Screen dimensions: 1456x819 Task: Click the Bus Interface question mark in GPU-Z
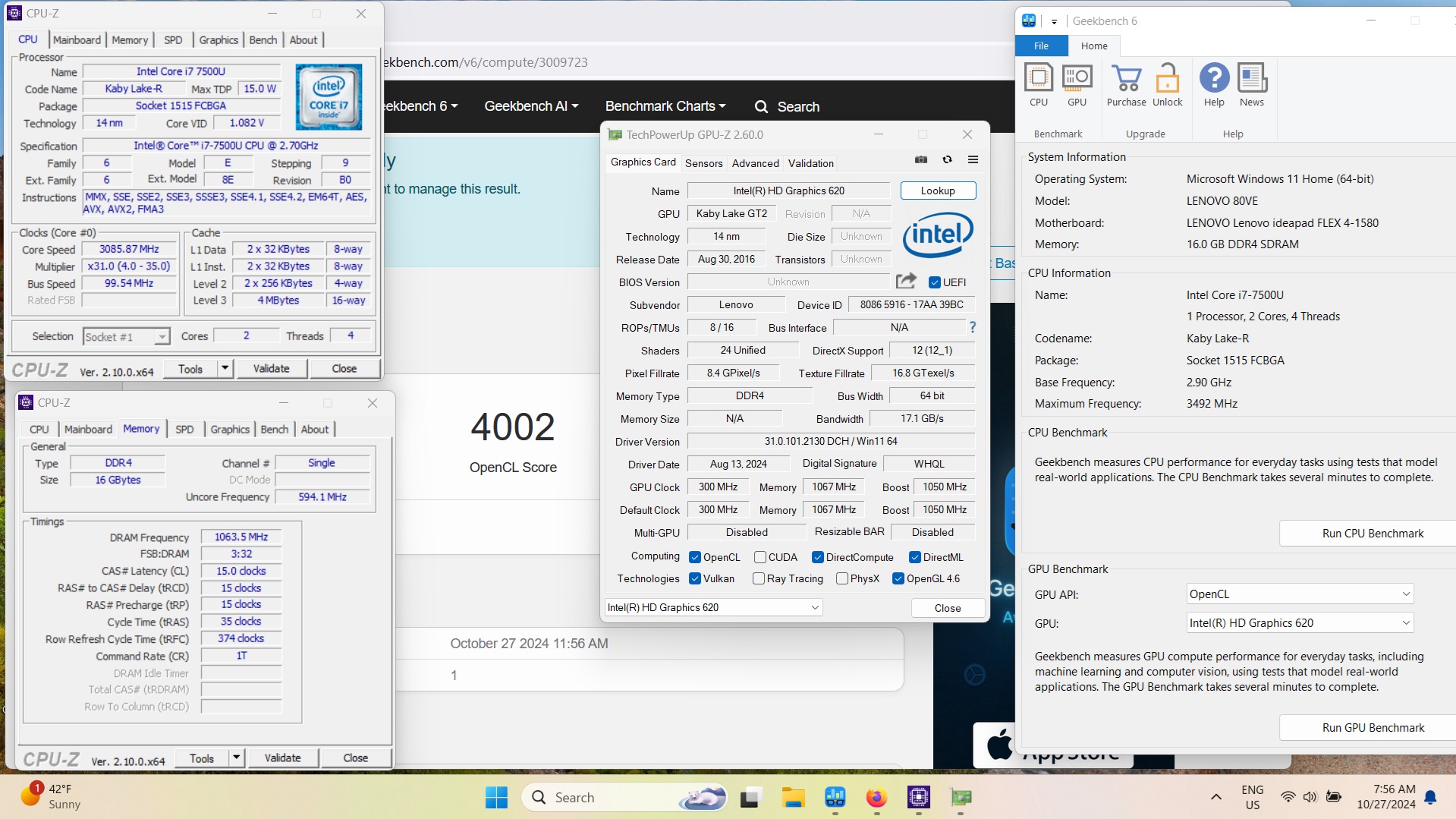coord(973,327)
